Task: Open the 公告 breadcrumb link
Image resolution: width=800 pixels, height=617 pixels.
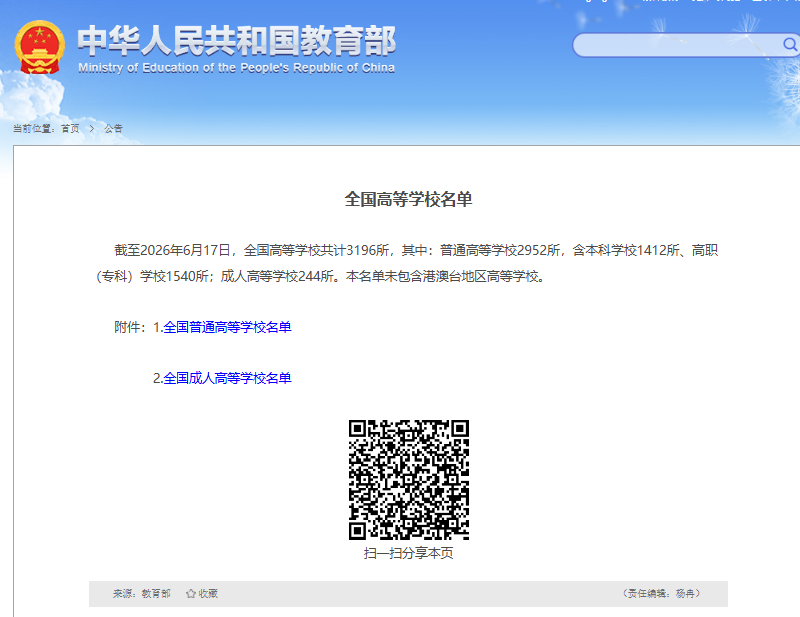Action: click(x=113, y=129)
